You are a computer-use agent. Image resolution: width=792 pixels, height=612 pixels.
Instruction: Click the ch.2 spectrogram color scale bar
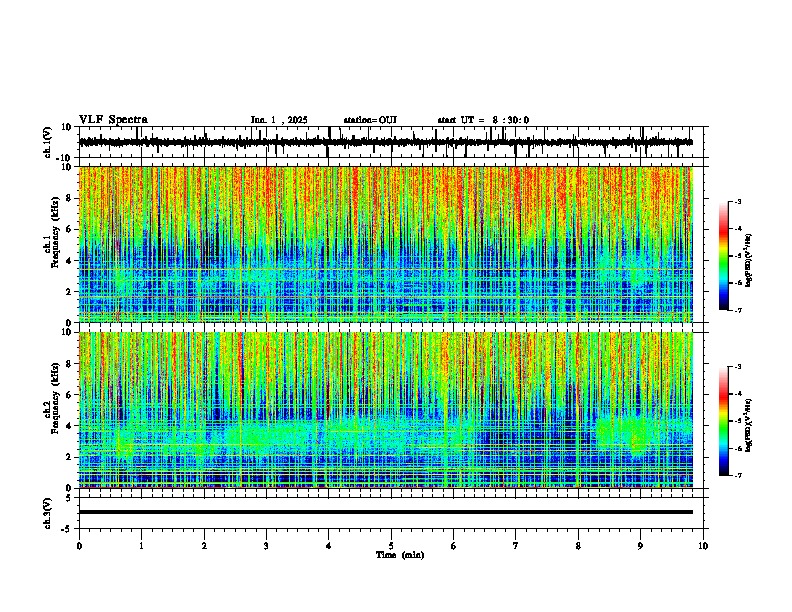[x=724, y=421]
